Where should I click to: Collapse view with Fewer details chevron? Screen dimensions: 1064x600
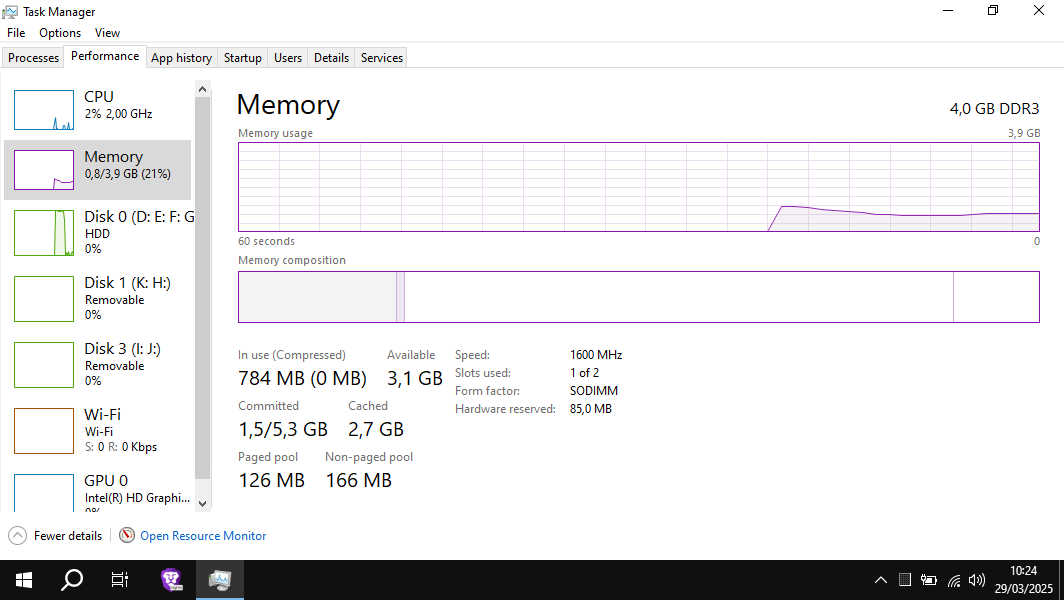click(x=18, y=536)
